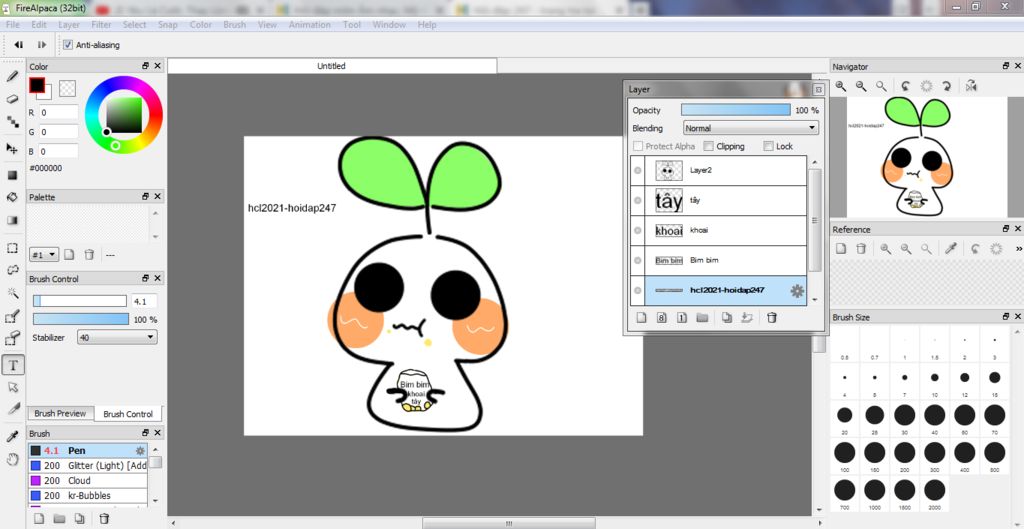
Task: Click Zoom out icon in Navigator
Action: (x=861, y=86)
